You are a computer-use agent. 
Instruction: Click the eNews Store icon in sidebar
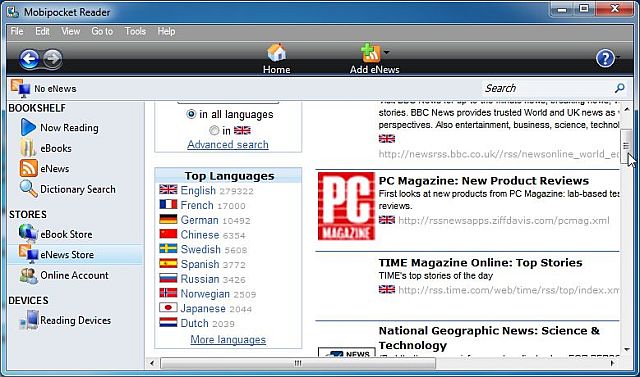point(29,254)
